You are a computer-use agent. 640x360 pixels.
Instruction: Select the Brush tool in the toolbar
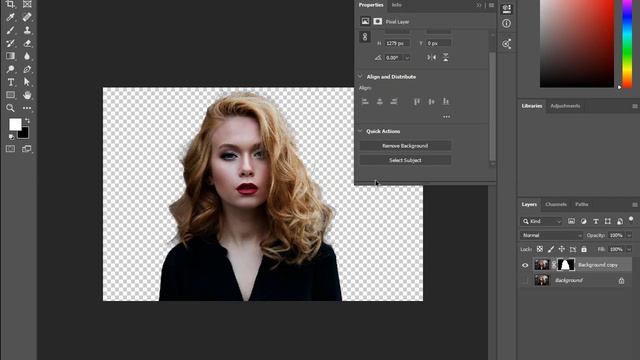pos(10,30)
